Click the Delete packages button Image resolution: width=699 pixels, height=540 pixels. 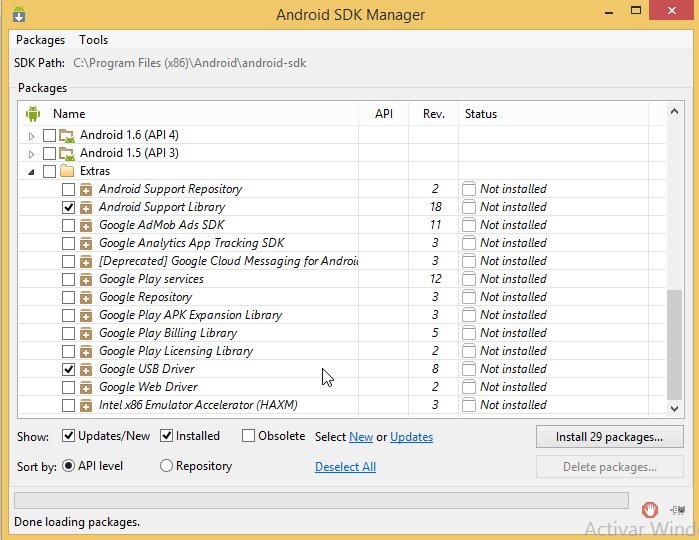click(x=609, y=467)
